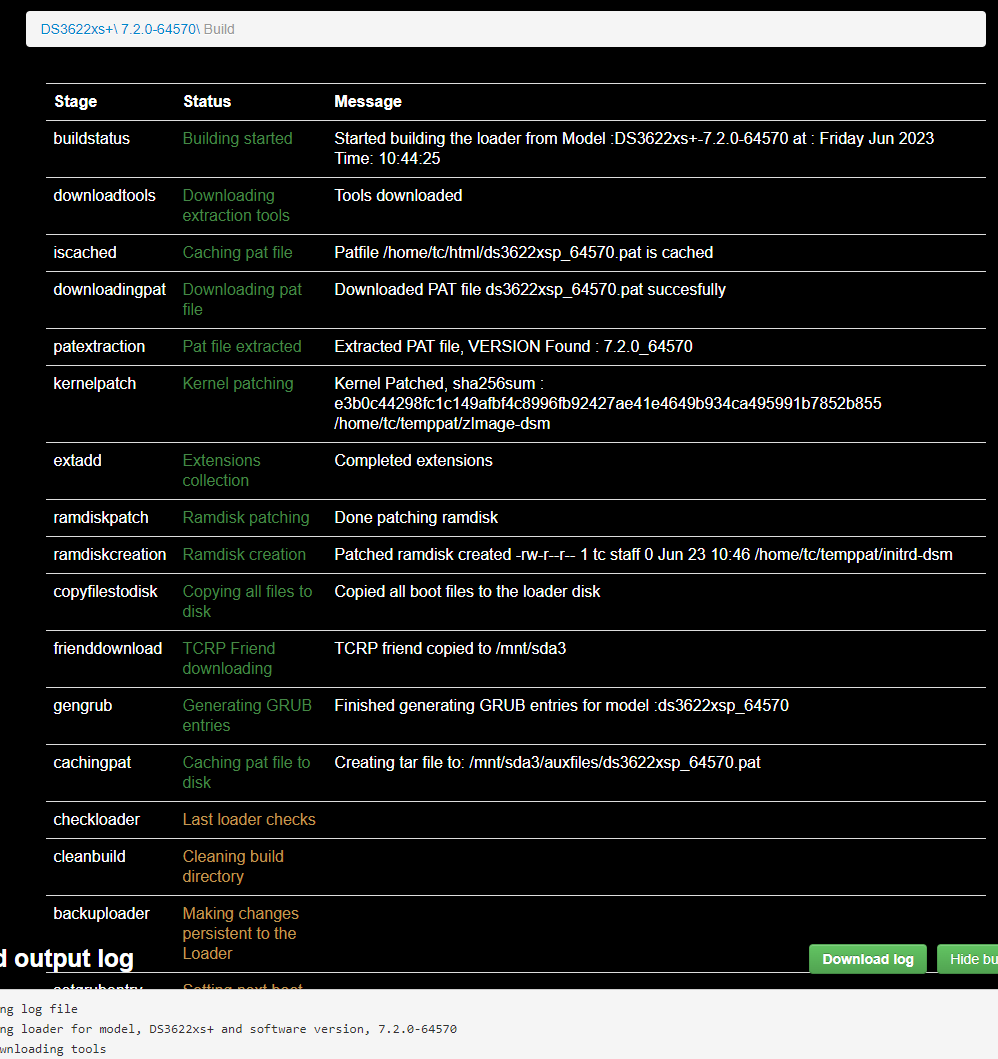Select the 'Caching pat file to disk' status
The height and width of the screenshot is (1059, 998).
(x=246, y=773)
